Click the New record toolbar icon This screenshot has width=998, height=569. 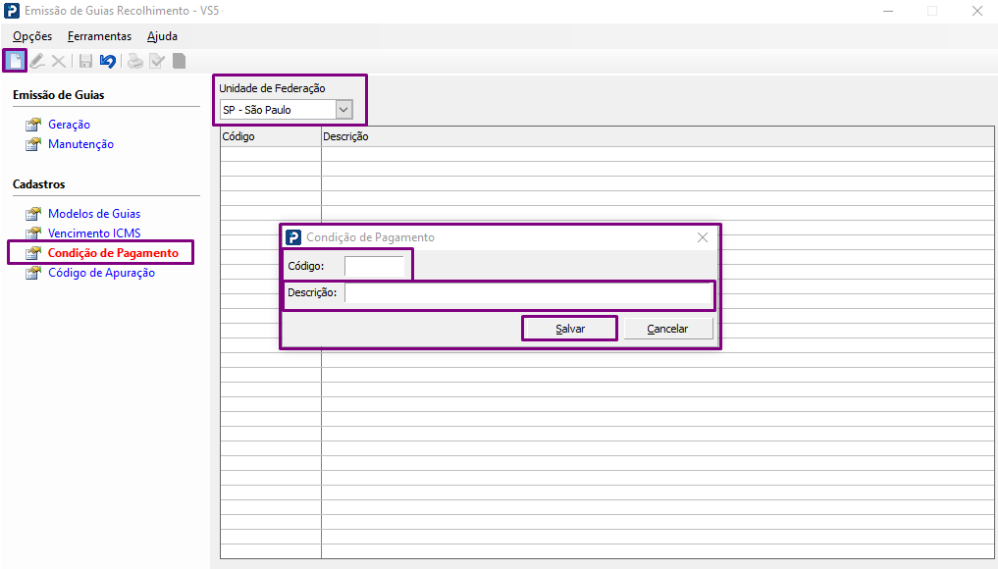pos(15,61)
